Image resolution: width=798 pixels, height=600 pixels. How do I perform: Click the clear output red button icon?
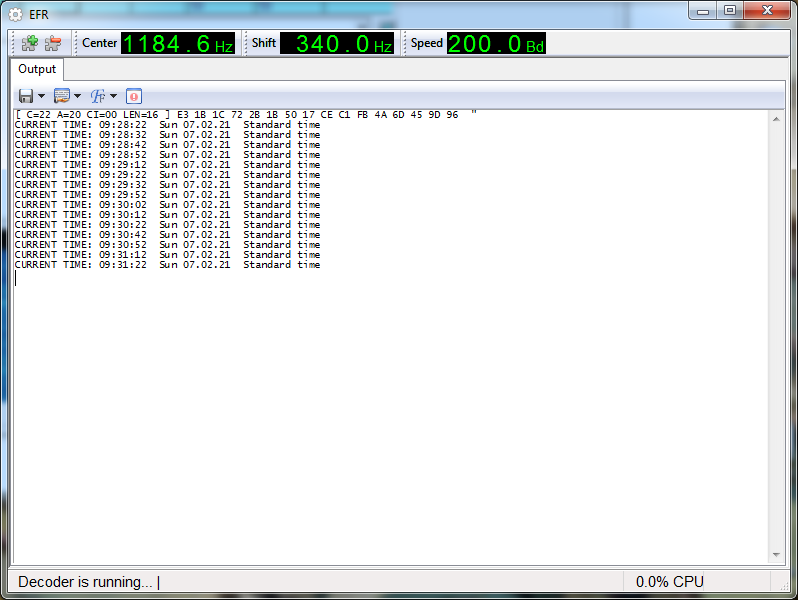pos(134,96)
